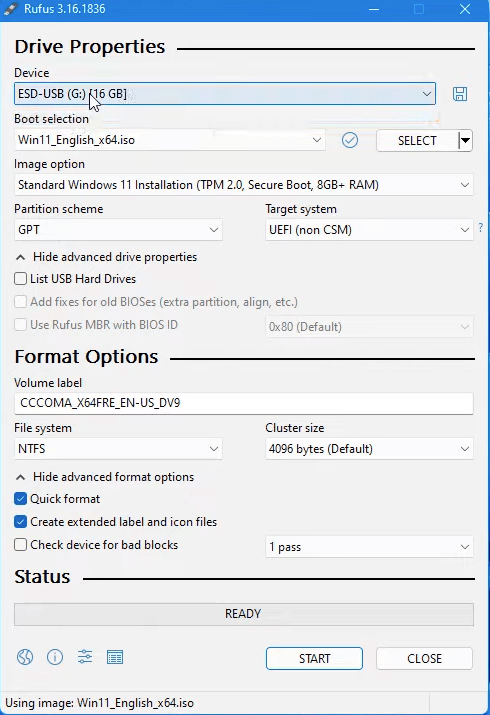Image resolution: width=490 pixels, height=715 pixels.
Task: Click the target system help question mark
Action: 480,228
